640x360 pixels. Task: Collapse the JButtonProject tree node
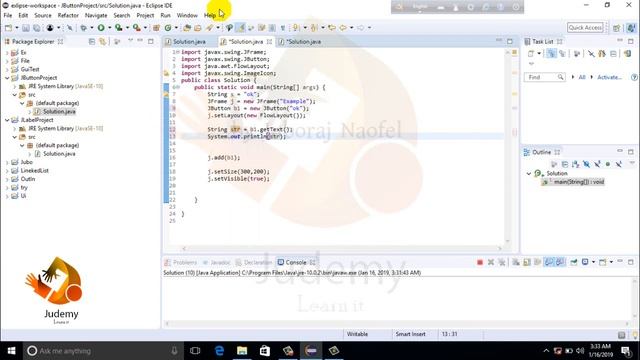pos(7,78)
